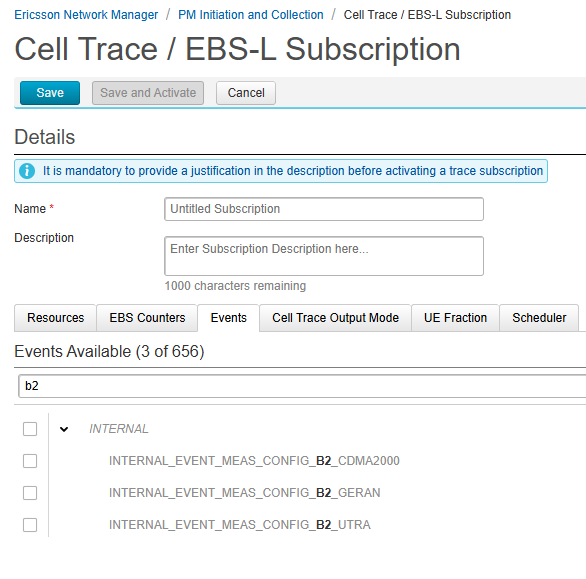The width and height of the screenshot is (586, 579).
Task: Select the Events tab
Action: [x=228, y=318]
